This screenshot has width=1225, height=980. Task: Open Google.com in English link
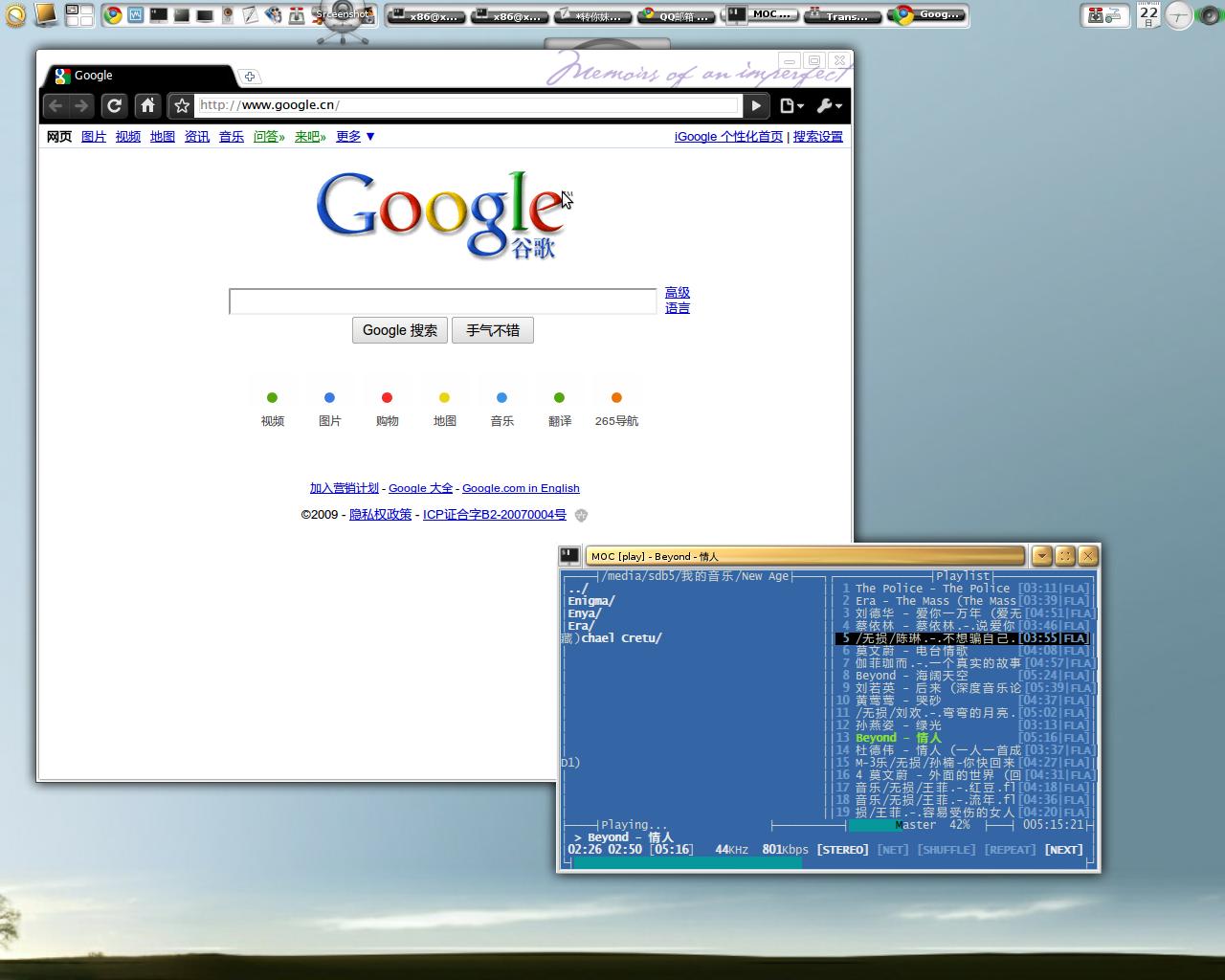click(x=521, y=488)
